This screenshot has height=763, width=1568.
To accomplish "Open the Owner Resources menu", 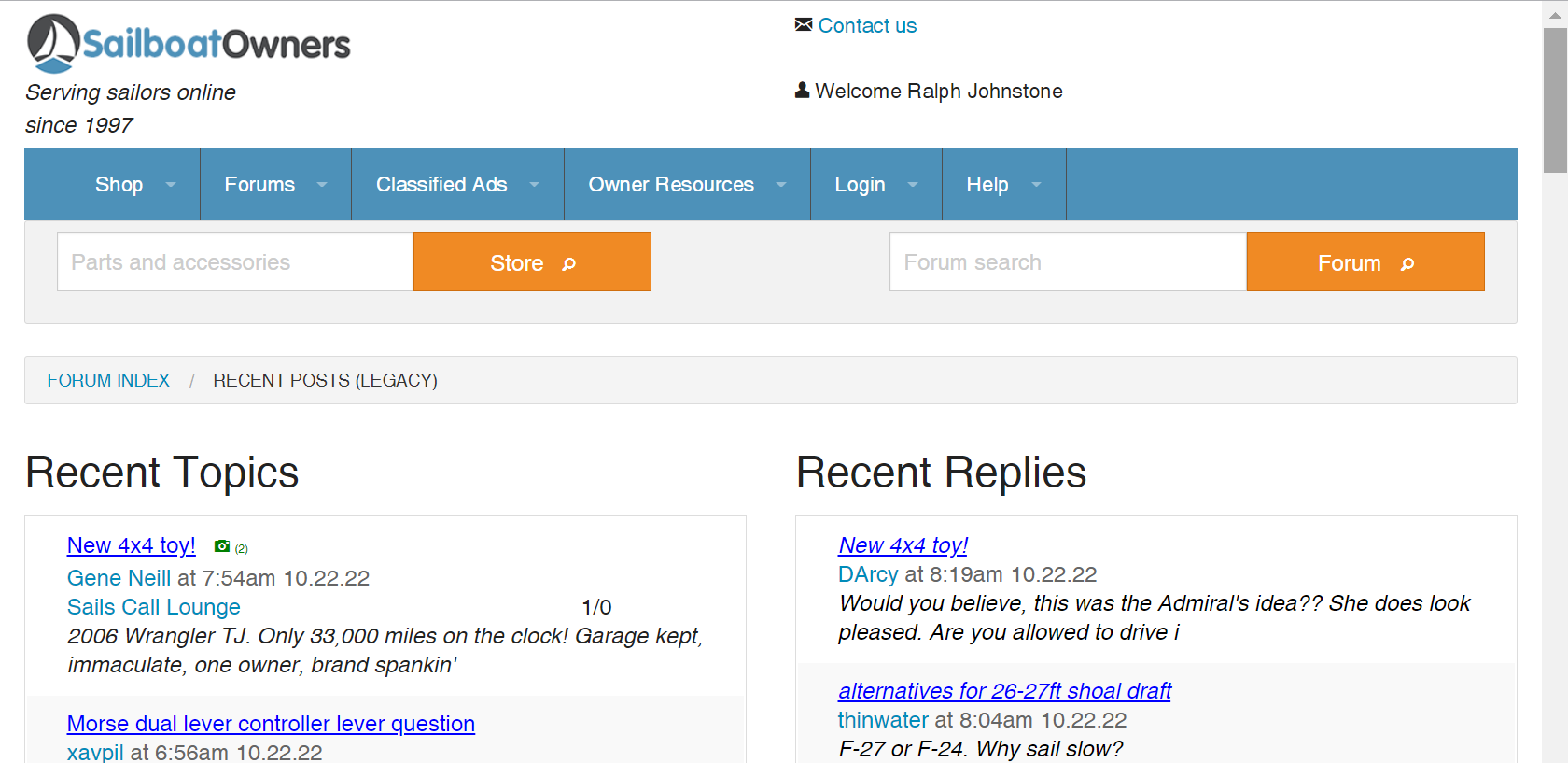I will point(671,185).
